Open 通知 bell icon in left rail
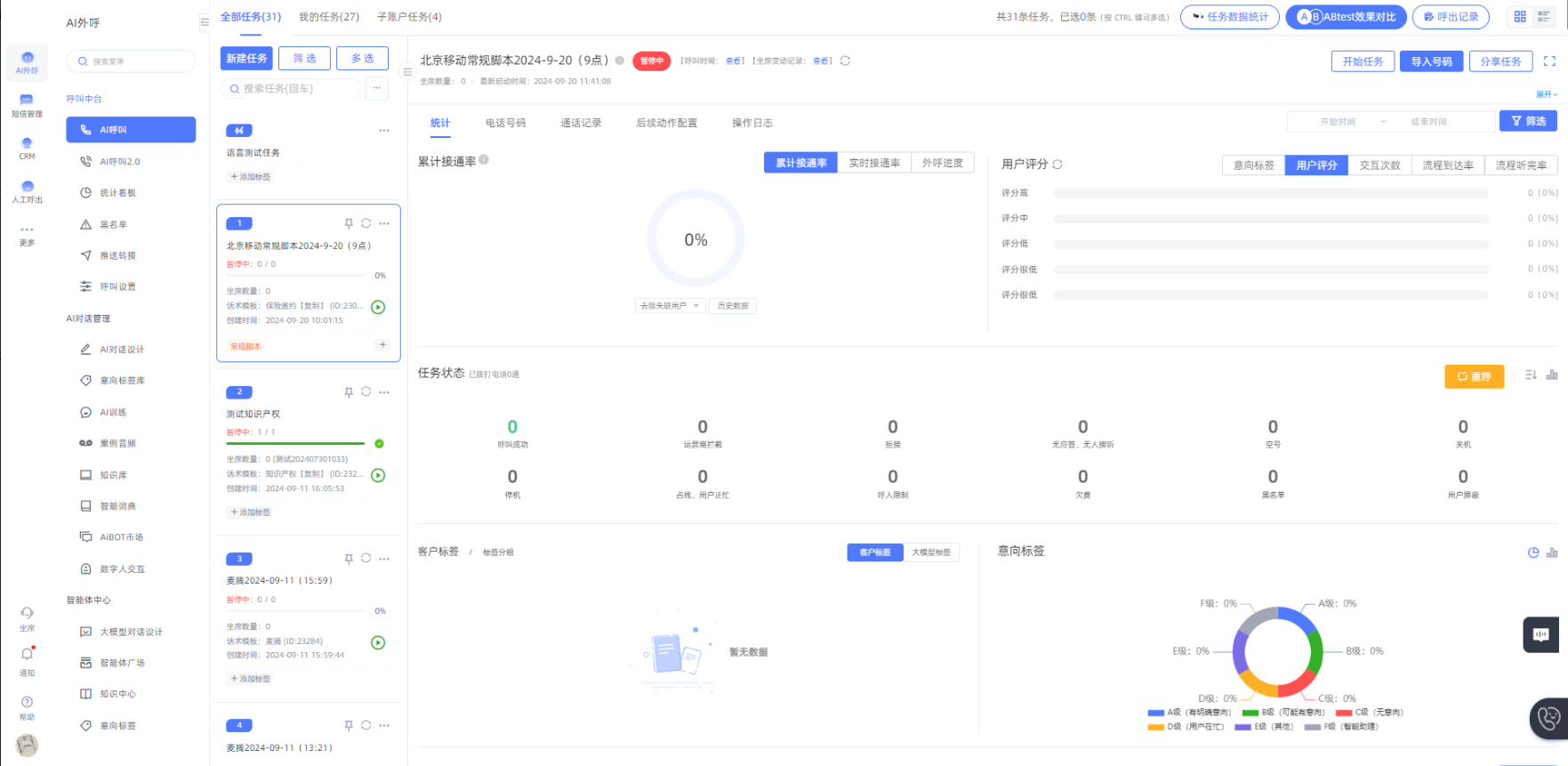The image size is (1568, 766). coord(27,655)
